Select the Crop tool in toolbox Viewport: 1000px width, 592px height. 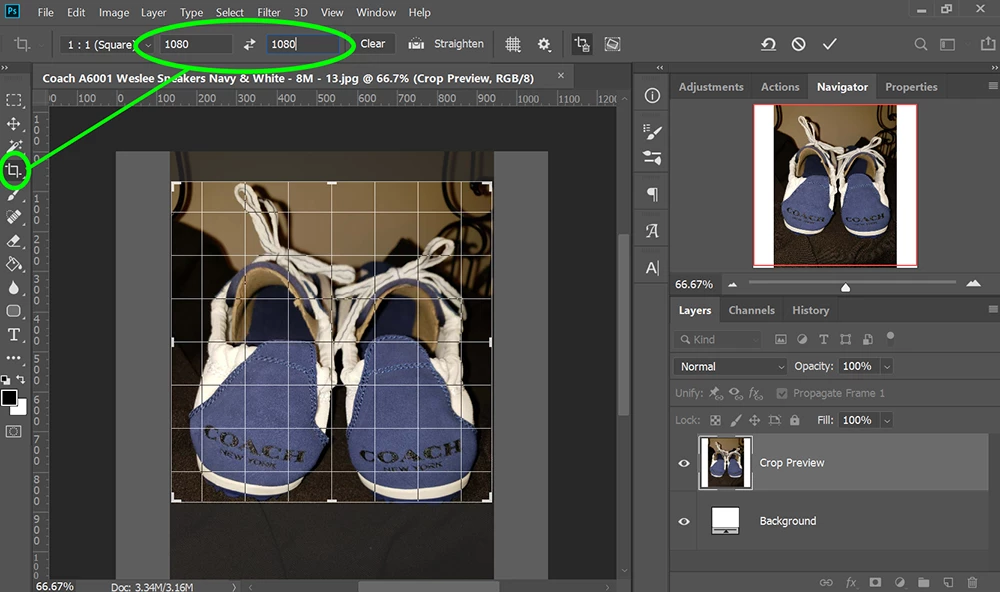[13, 170]
